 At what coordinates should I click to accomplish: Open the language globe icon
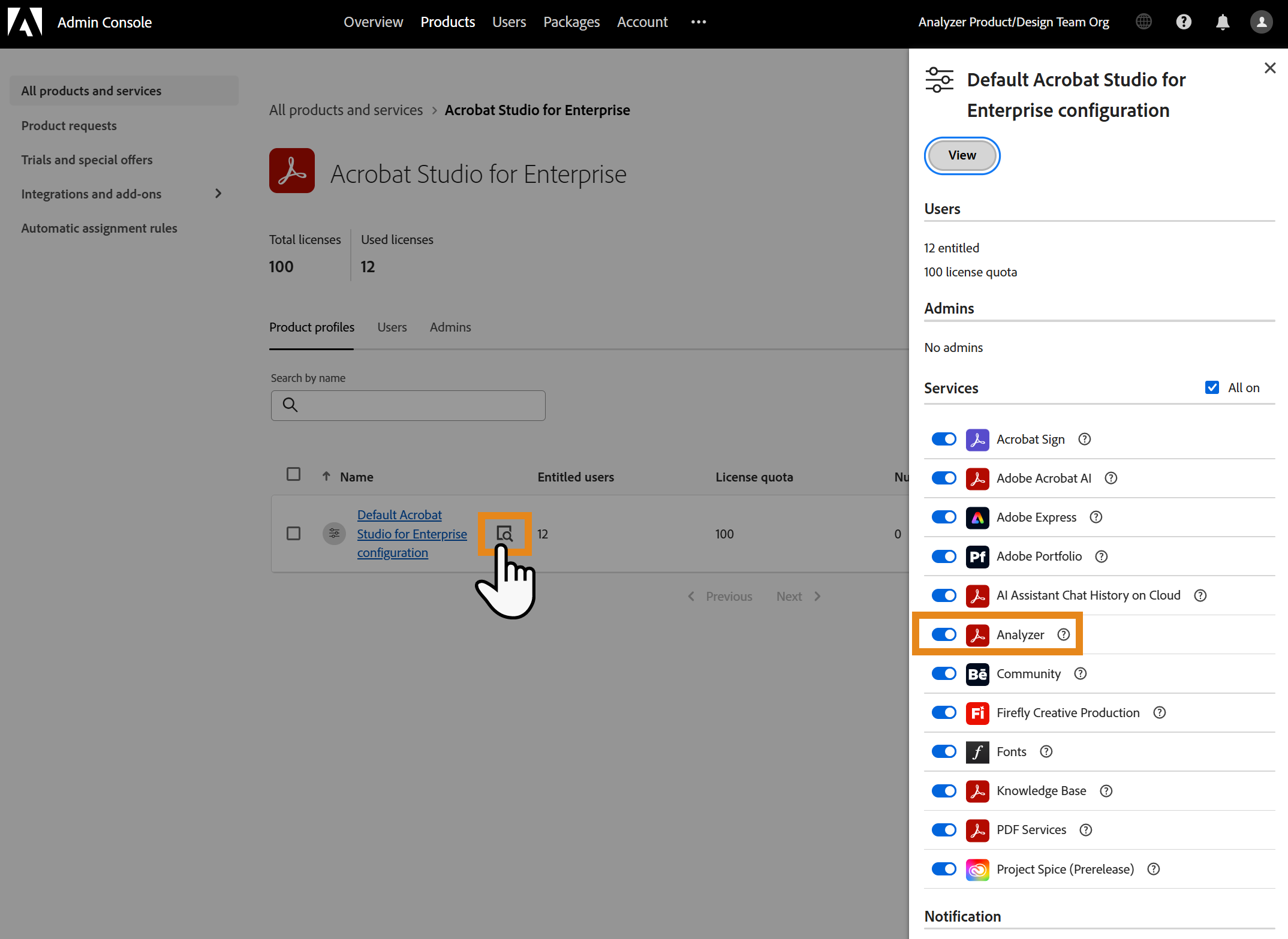[1143, 22]
